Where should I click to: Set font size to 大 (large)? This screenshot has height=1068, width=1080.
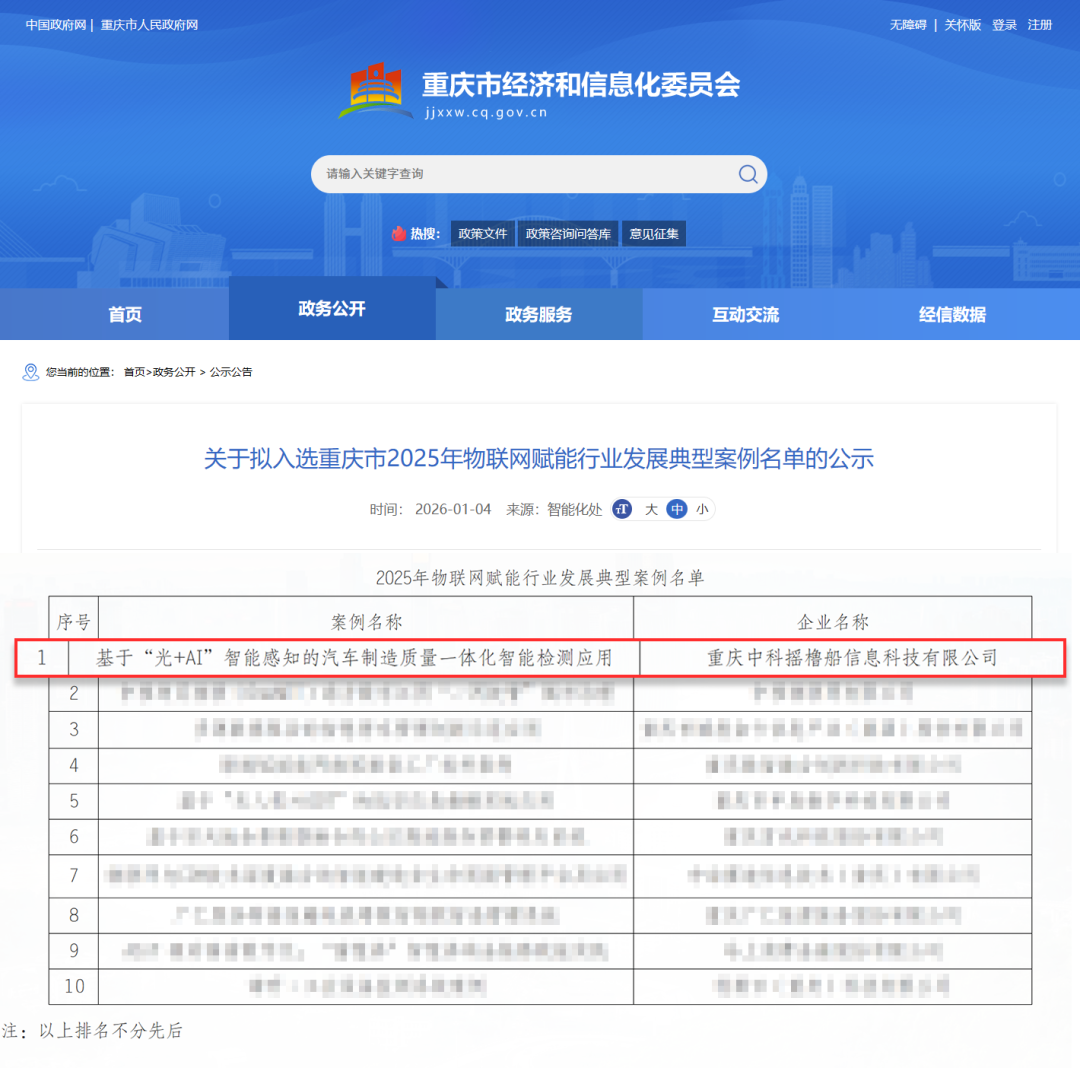click(651, 509)
